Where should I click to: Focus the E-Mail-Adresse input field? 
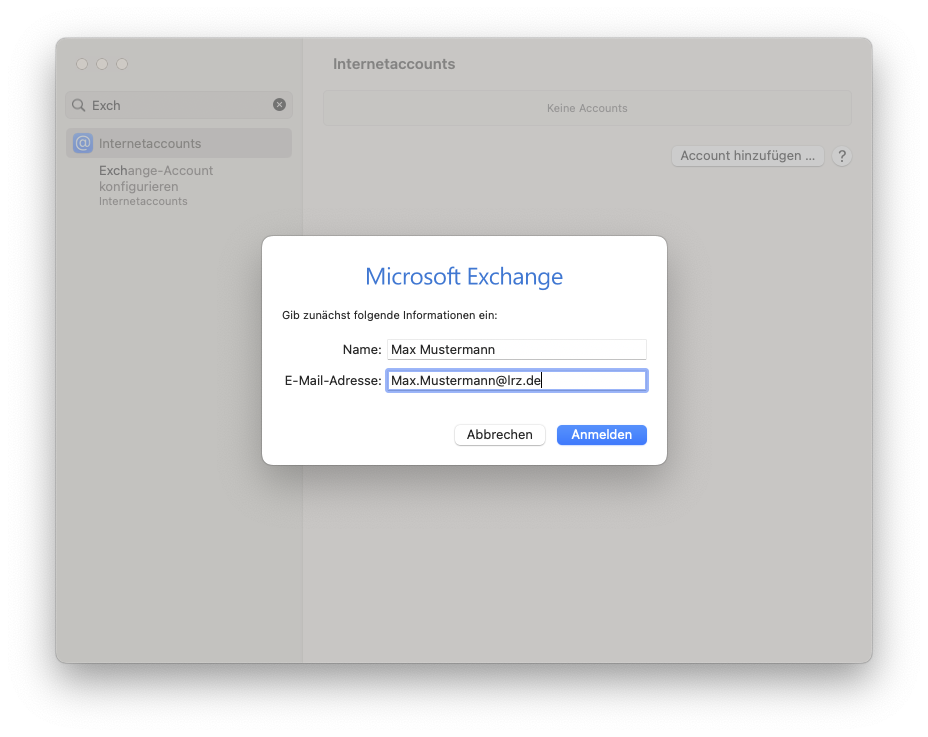pyautogui.click(x=516, y=380)
